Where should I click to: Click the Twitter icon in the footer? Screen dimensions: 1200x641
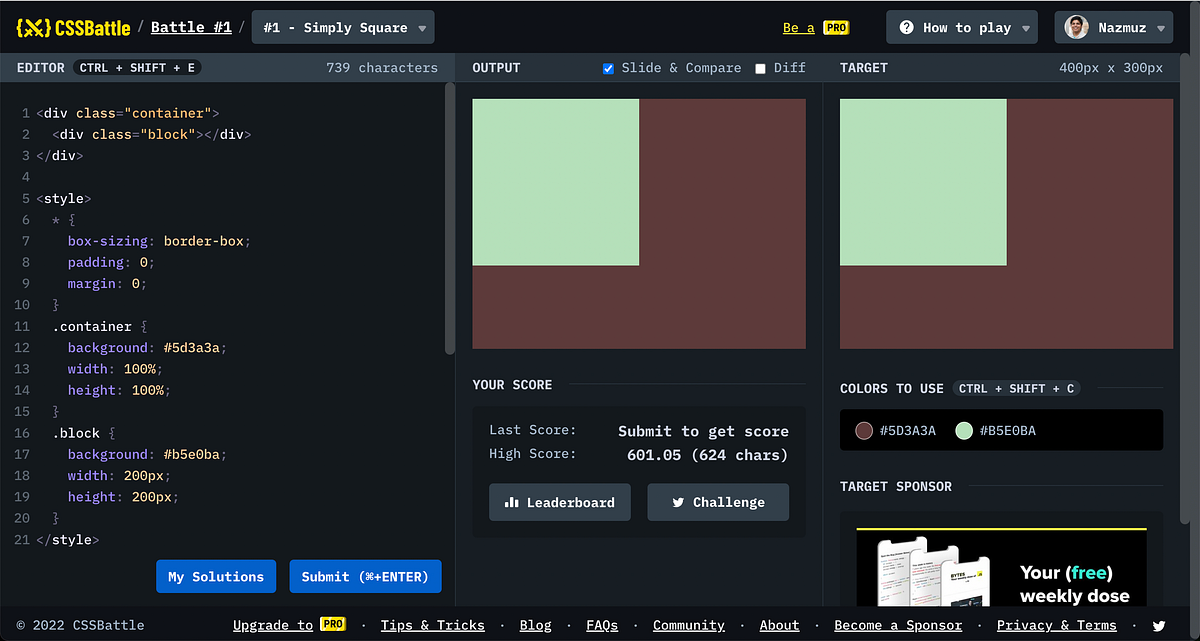1160,624
